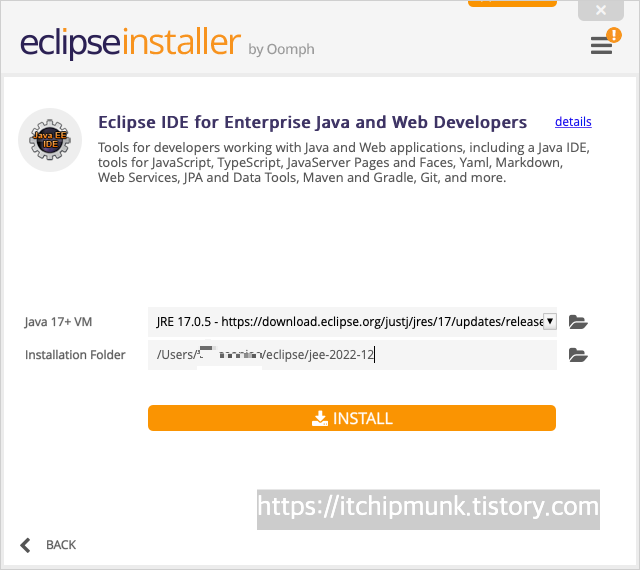Close the Eclipse Installer window
Screen dimensions: 640x570
click(601, 10)
